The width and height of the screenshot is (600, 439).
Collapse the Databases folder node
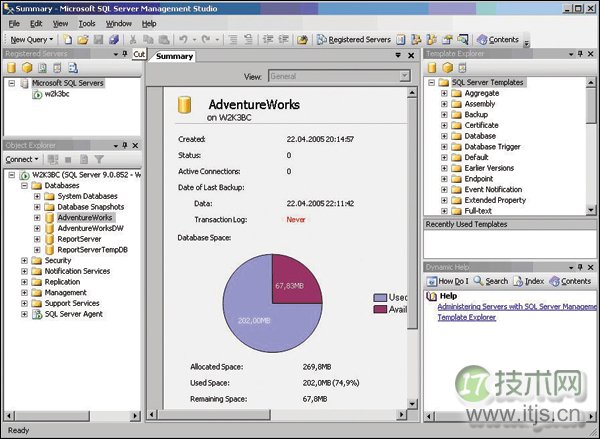24,185
